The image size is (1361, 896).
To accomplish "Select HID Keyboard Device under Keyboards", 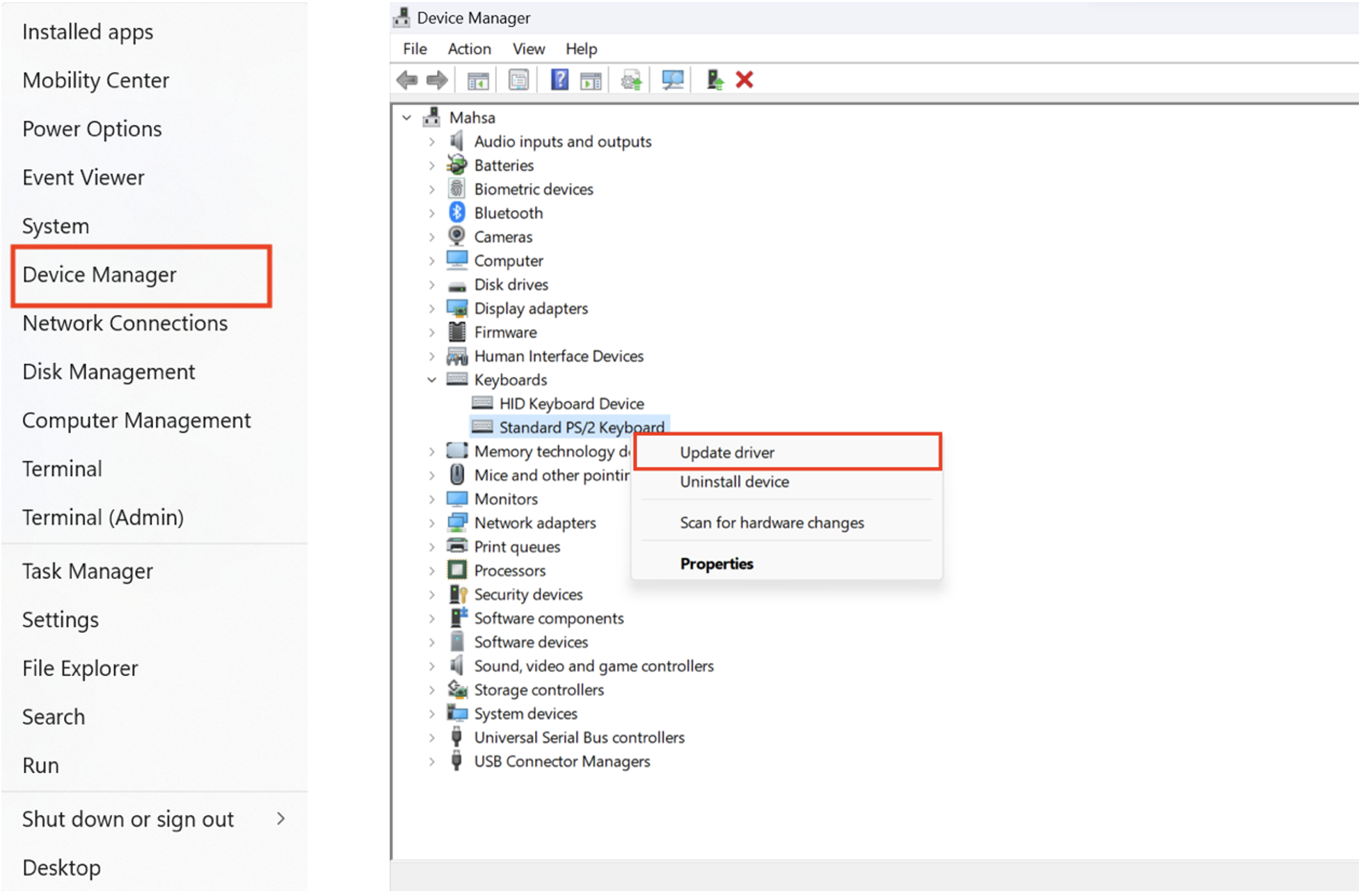I will (x=572, y=403).
